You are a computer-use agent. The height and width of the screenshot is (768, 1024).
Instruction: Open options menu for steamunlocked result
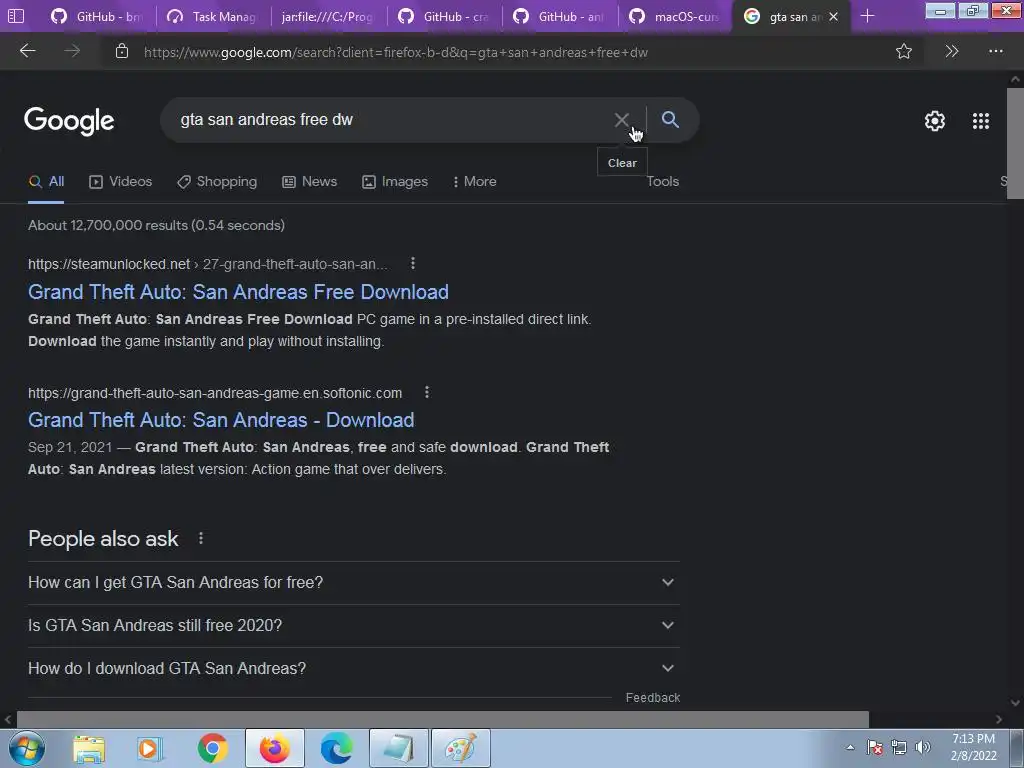tap(413, 263)
